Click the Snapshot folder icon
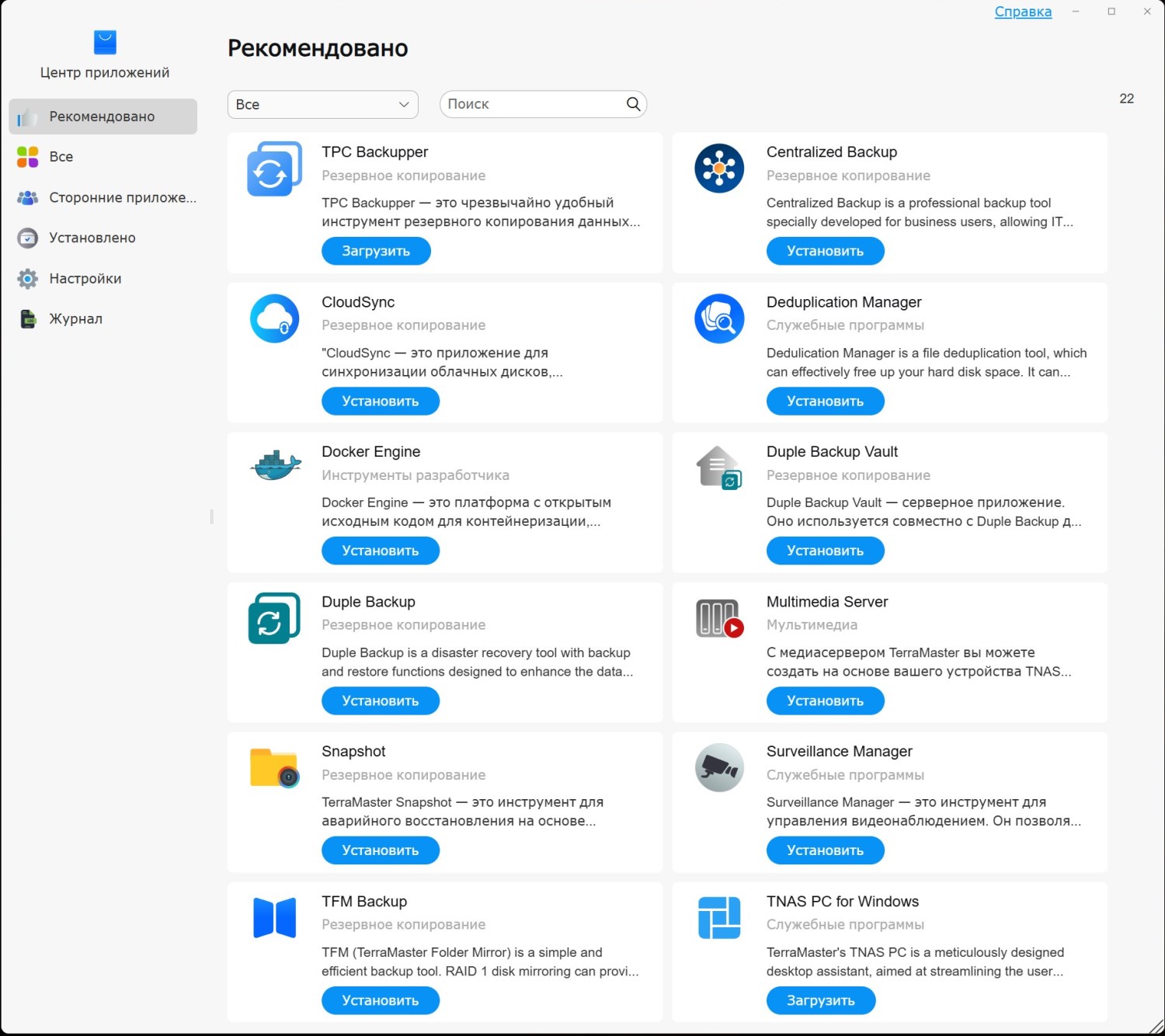This screenshot has width=1165, height=1036. pos(274,767)
